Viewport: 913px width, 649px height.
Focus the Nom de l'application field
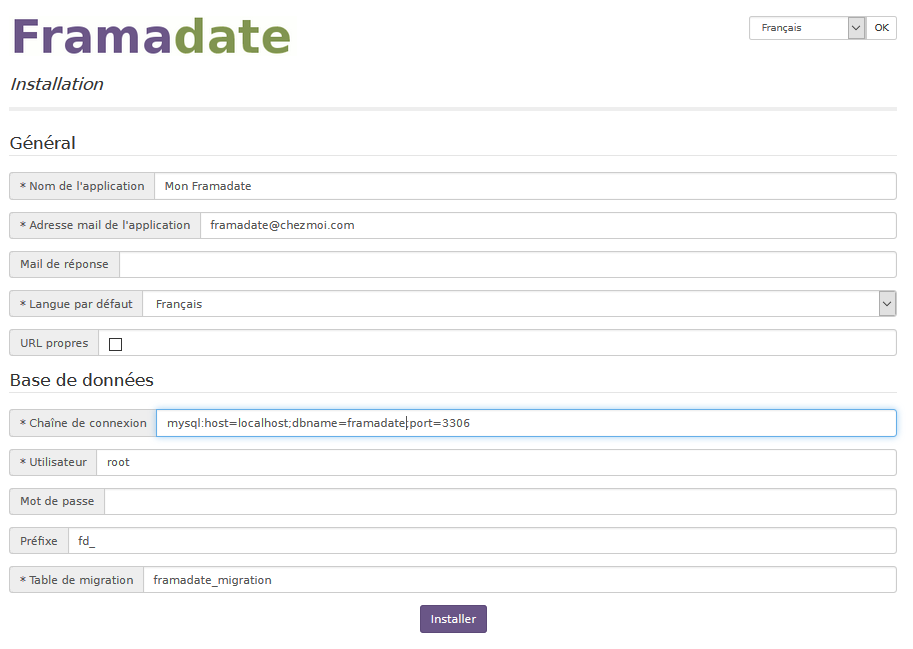point(525,186)
